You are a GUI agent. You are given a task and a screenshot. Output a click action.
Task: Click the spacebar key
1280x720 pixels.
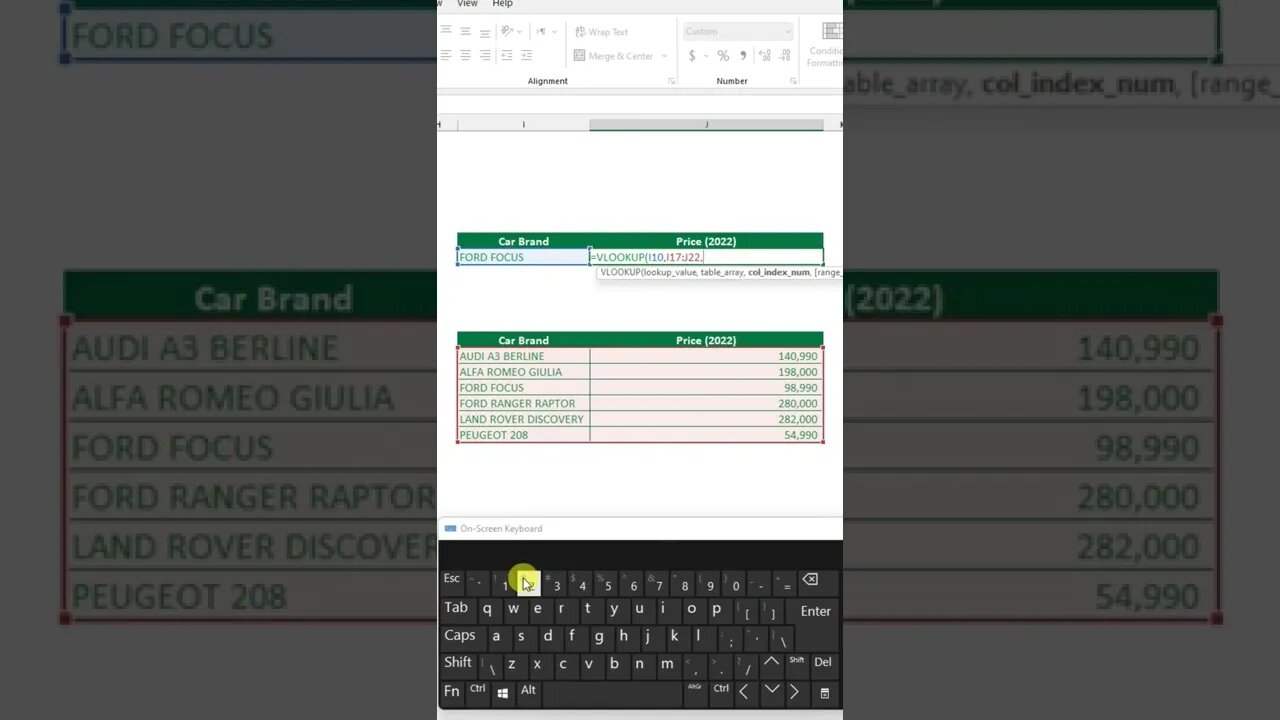[612, 693]
